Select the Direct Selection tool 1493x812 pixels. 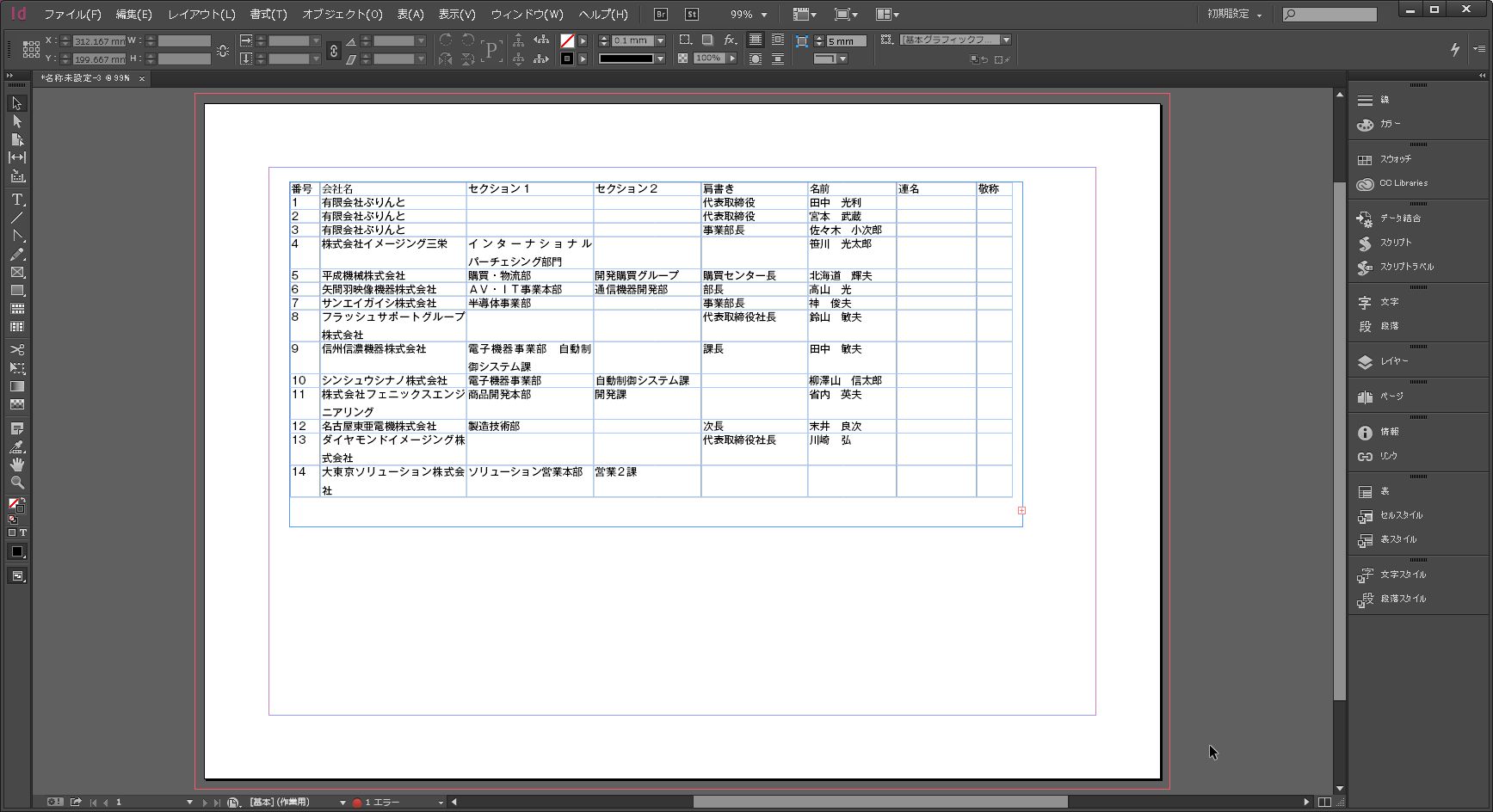click(x=17, y=121)
